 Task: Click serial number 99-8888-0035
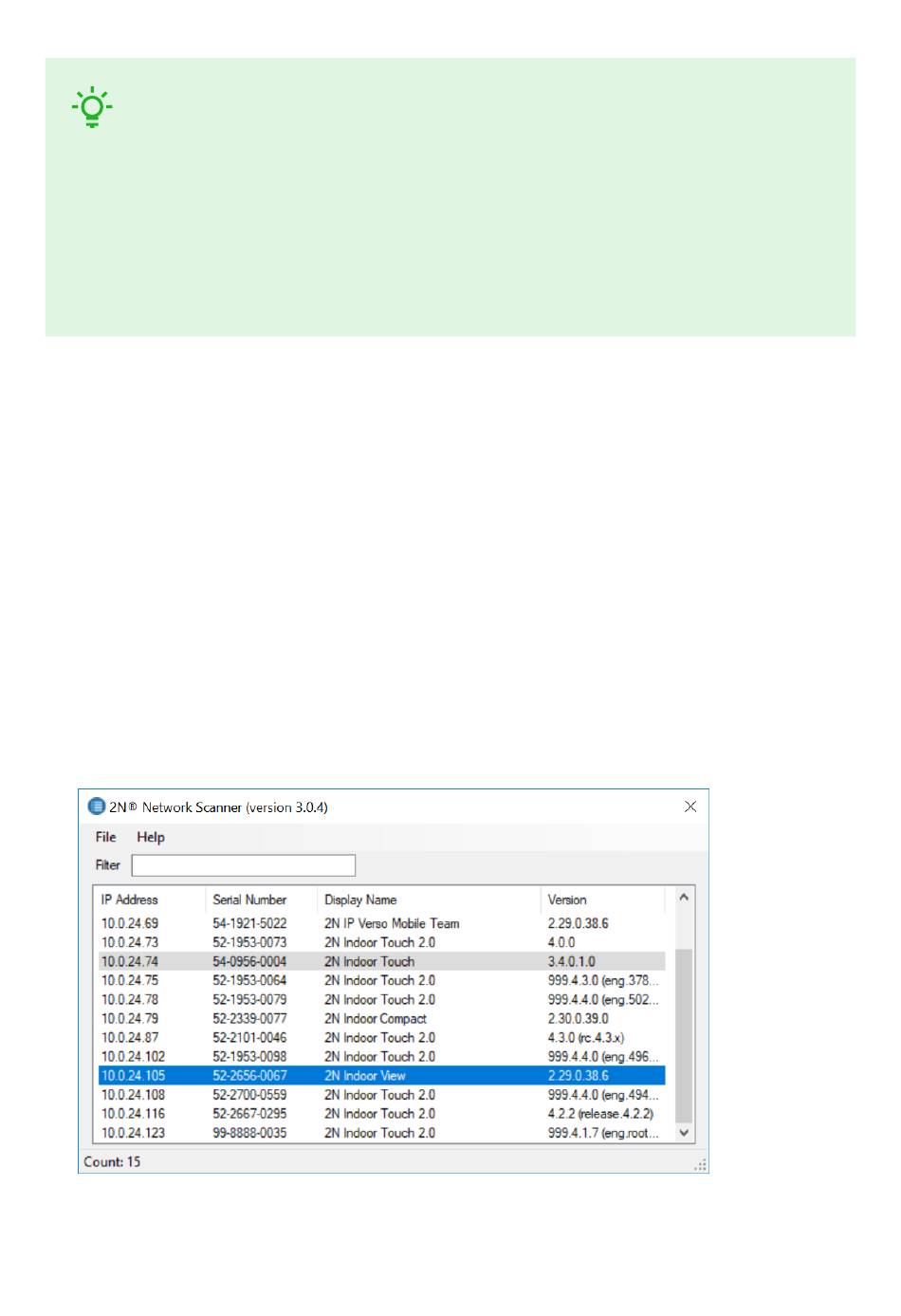[249, 1133]
